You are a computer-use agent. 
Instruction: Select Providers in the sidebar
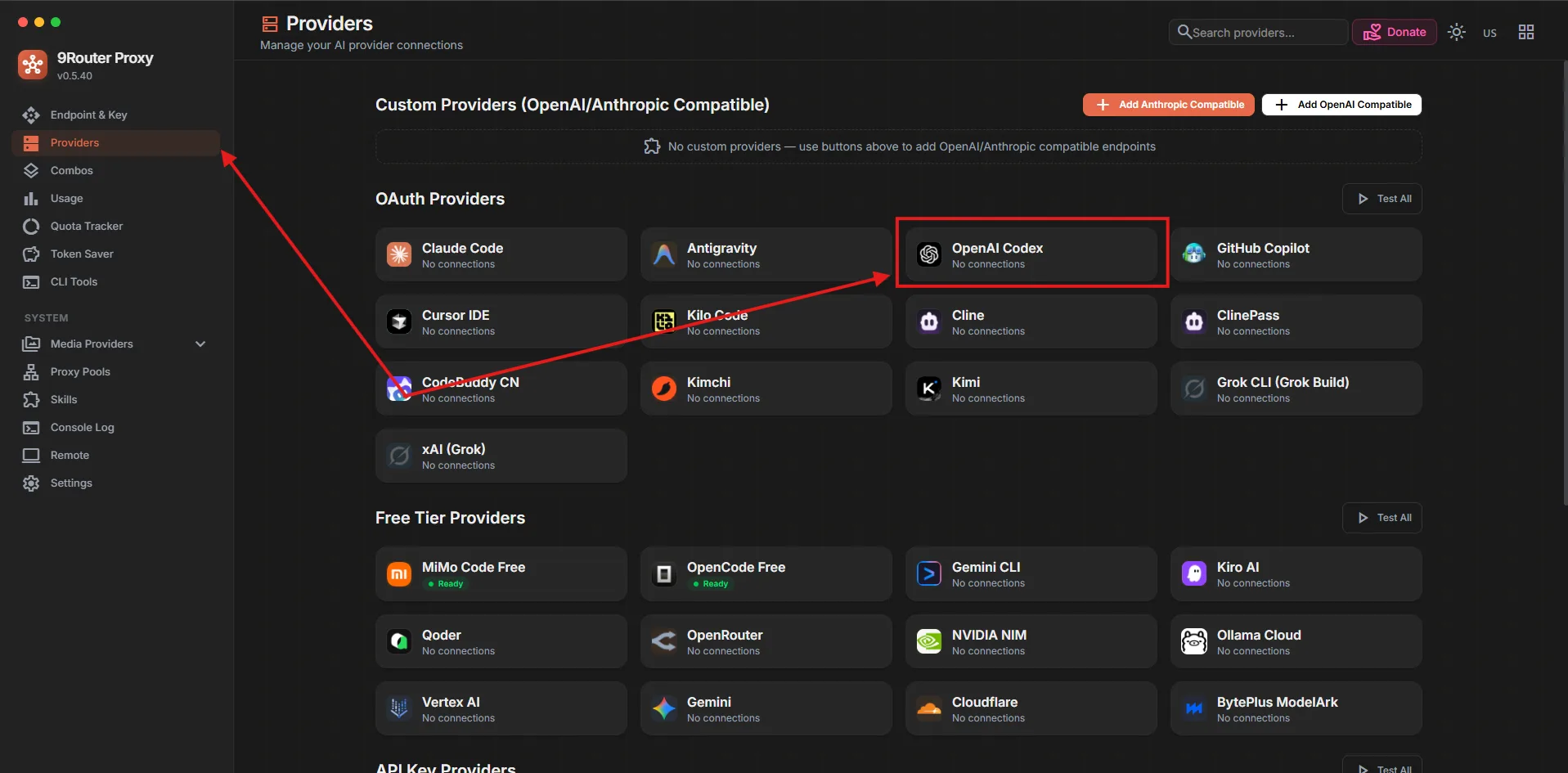(x=116, y=143)
